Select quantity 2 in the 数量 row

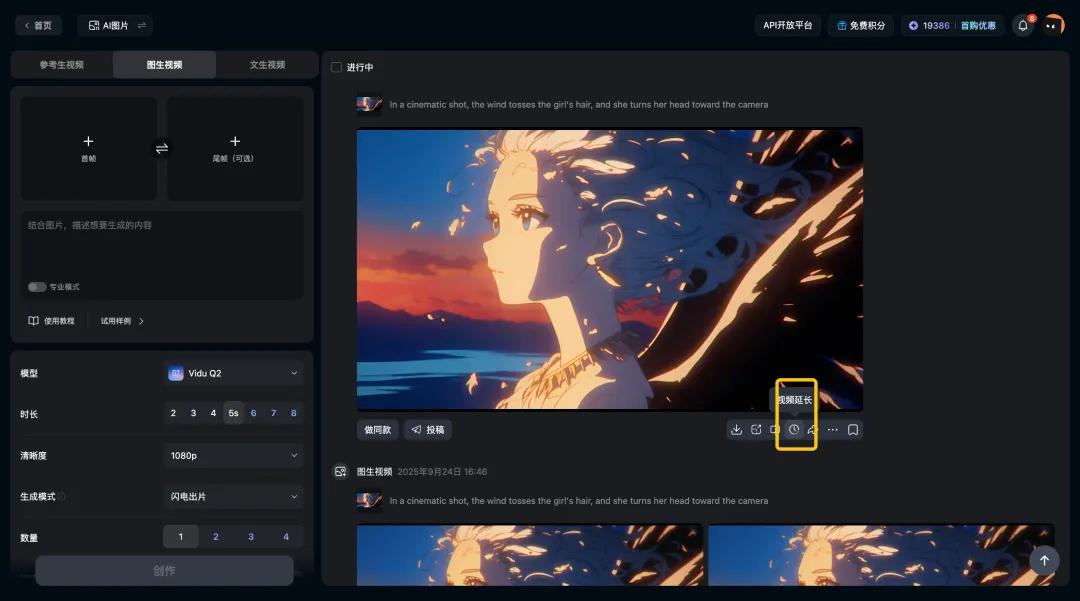tap(215, 536)
